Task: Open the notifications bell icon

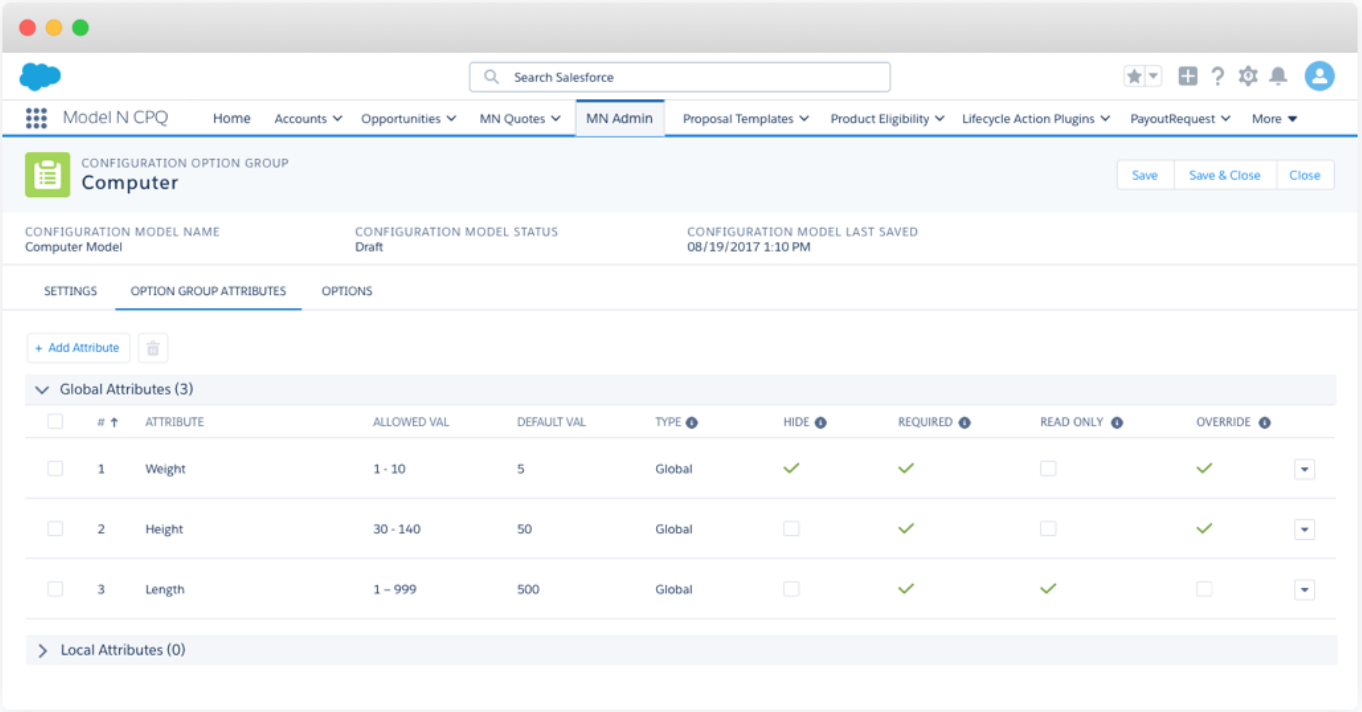Action: click(x=1278, y=77)
